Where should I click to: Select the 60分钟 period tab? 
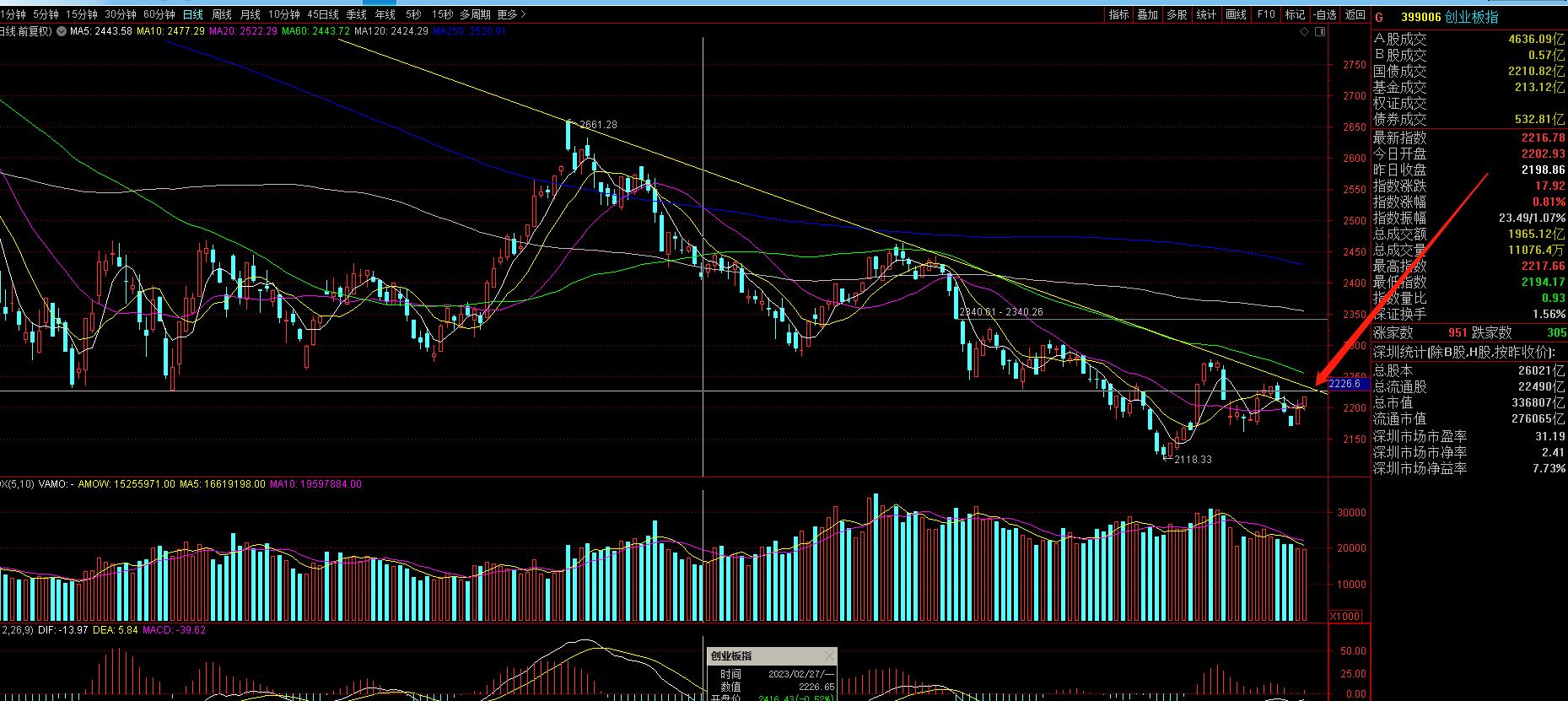[x=159, y=14]
